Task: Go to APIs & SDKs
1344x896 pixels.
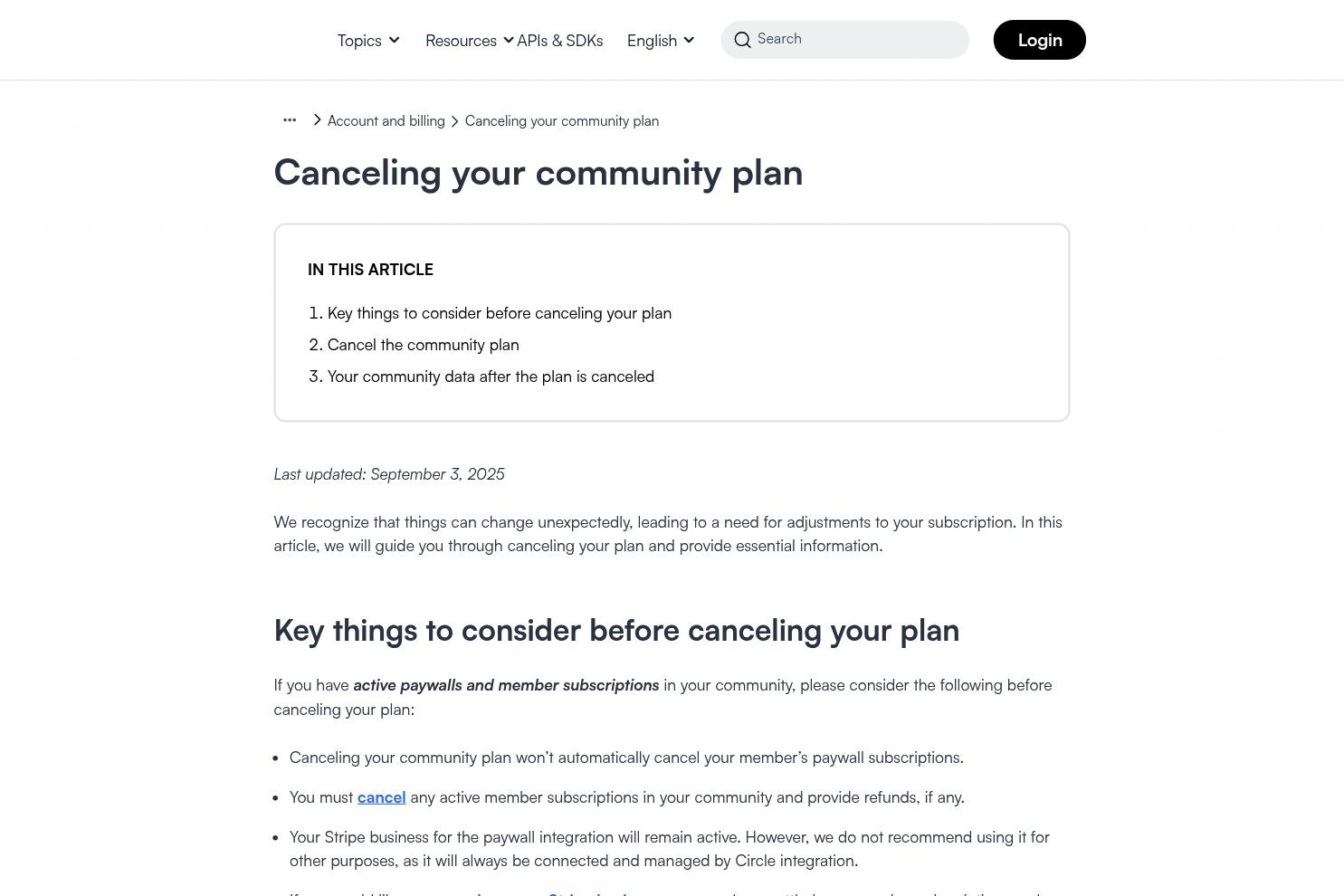Action: 559,41
